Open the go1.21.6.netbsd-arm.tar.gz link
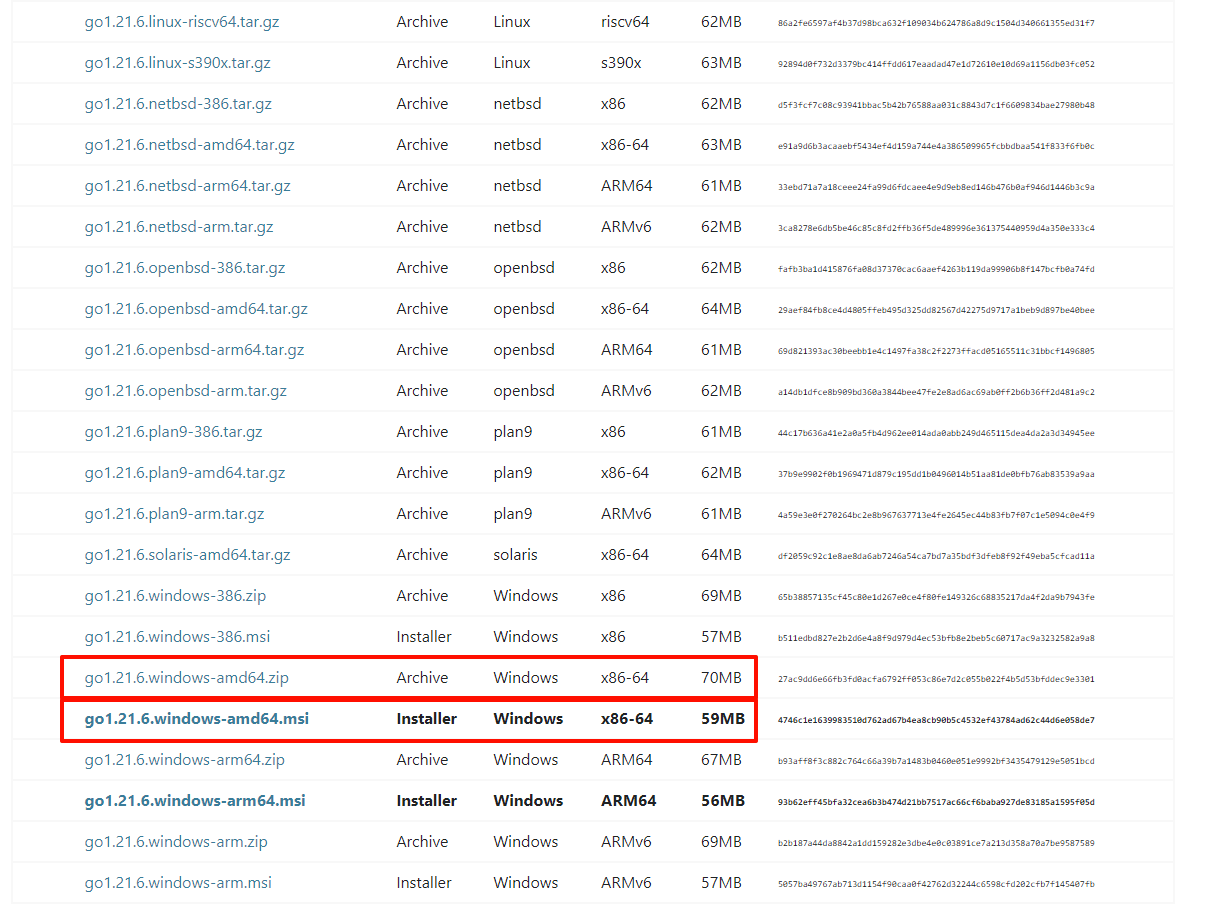The height and width of the screenshot is (911, 1231). point(179,227)
